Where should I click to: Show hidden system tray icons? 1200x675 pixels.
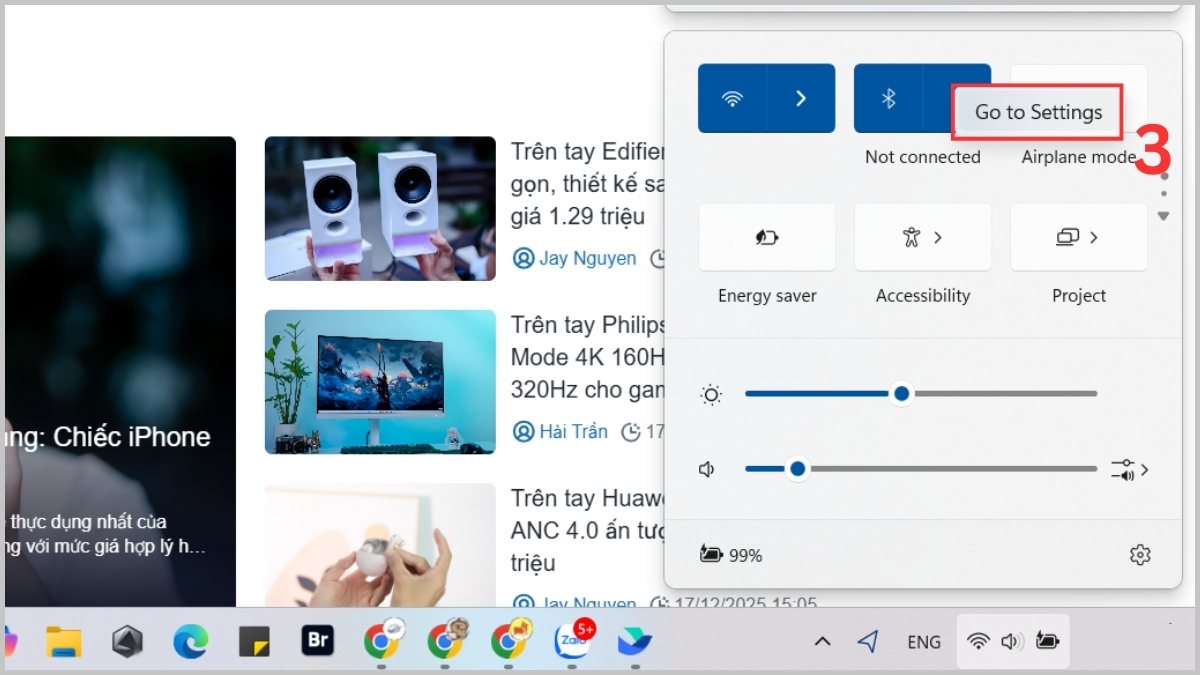(x=822, y=642)
